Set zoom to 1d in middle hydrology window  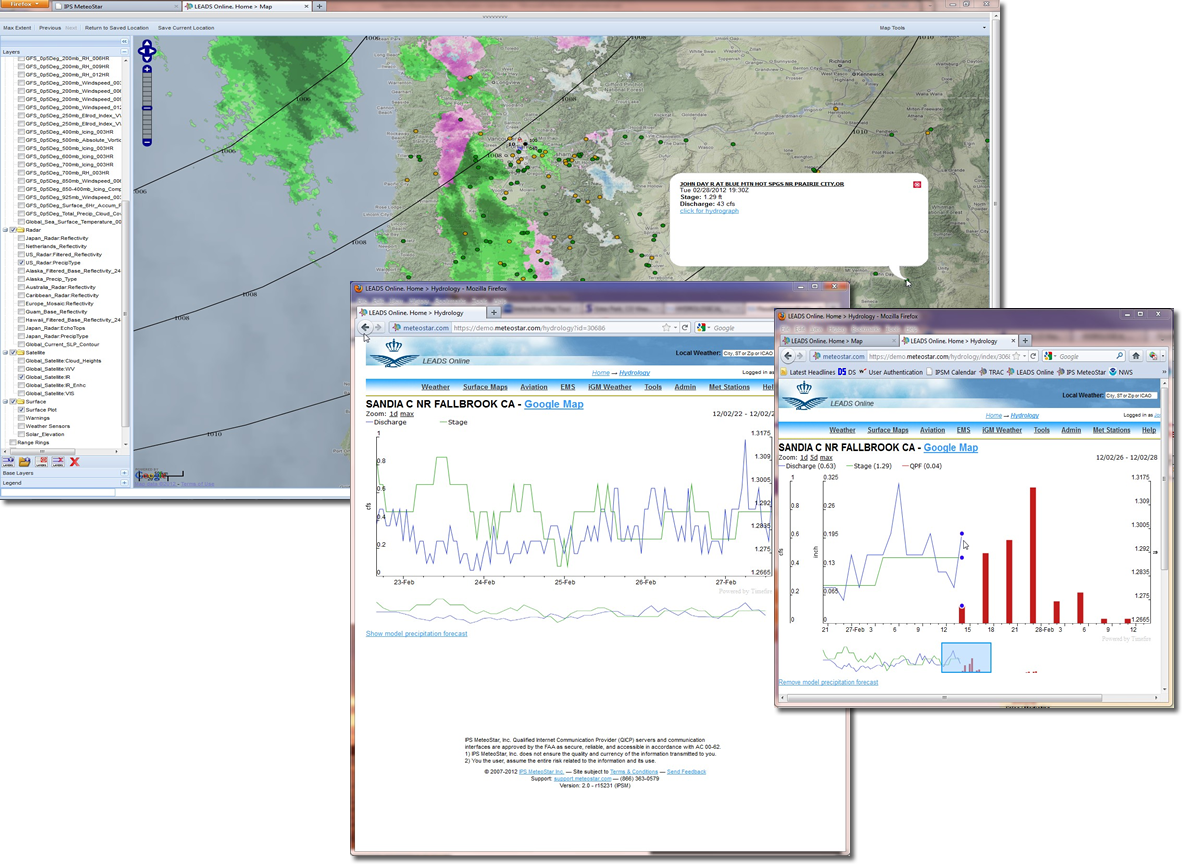[x=393, y=414]
